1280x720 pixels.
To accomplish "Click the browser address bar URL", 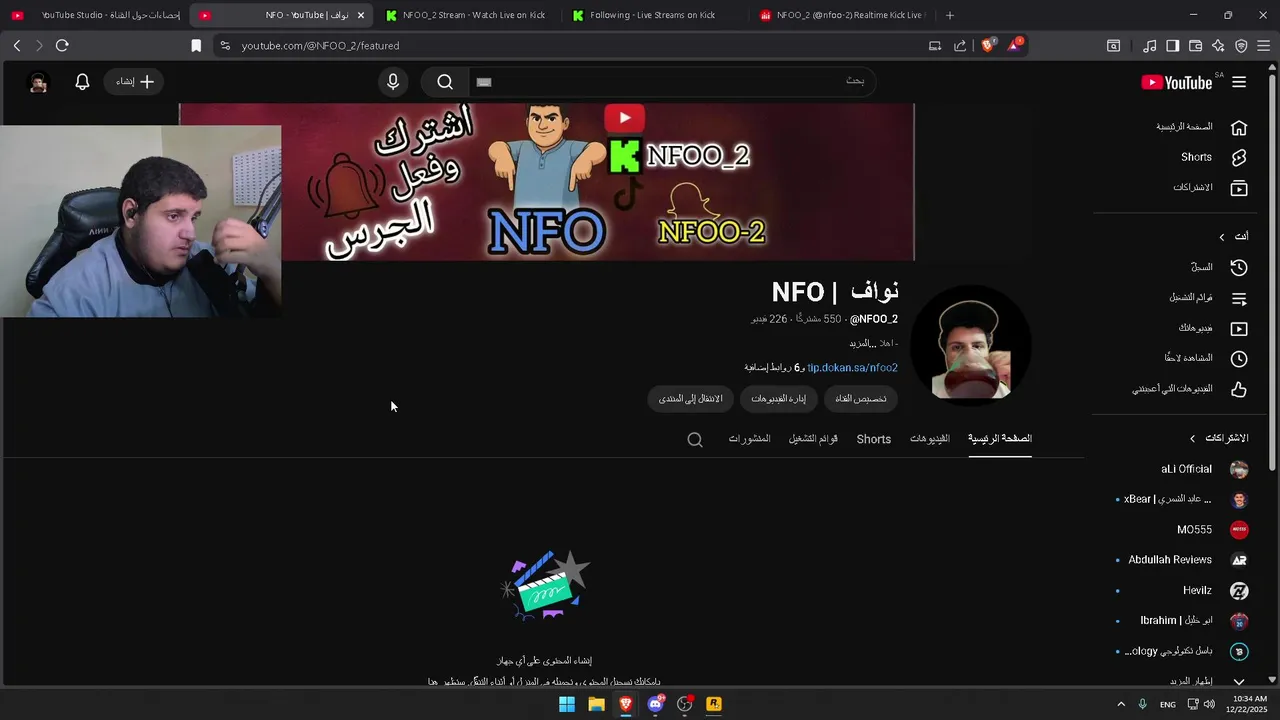I will [320, 45].
